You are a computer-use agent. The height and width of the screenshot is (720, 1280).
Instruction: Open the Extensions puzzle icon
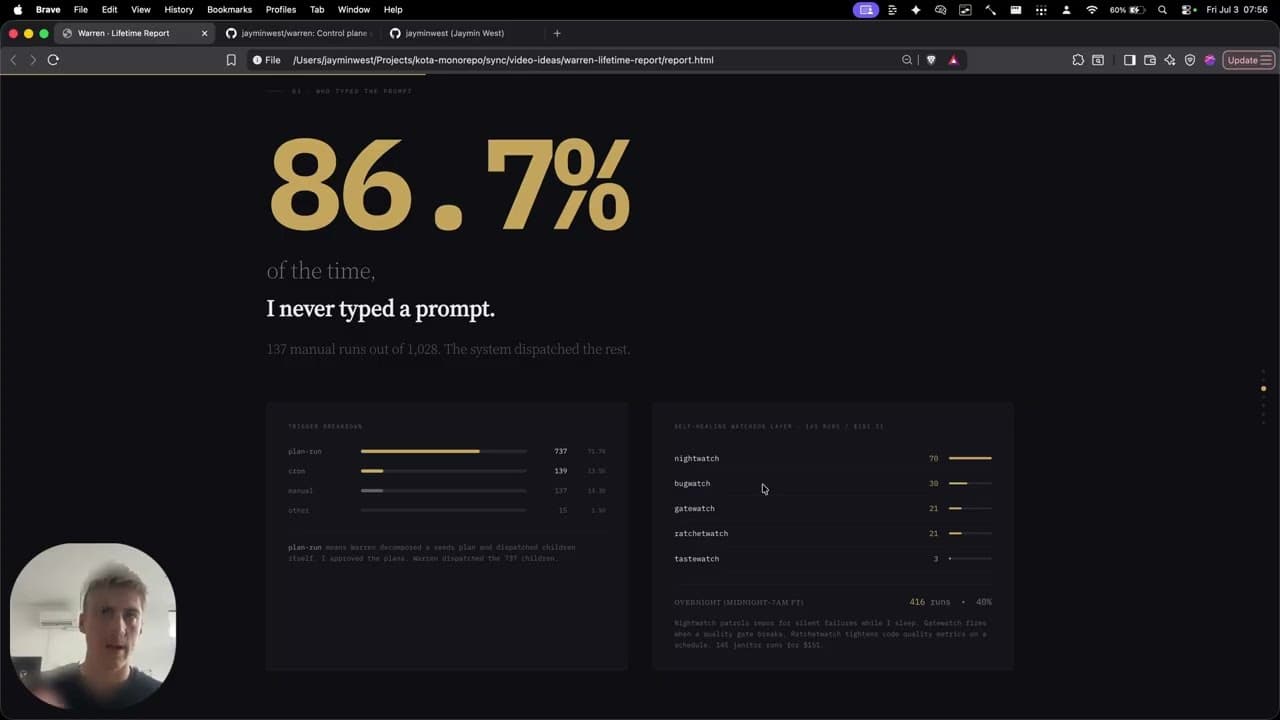tap(1078, 60)
